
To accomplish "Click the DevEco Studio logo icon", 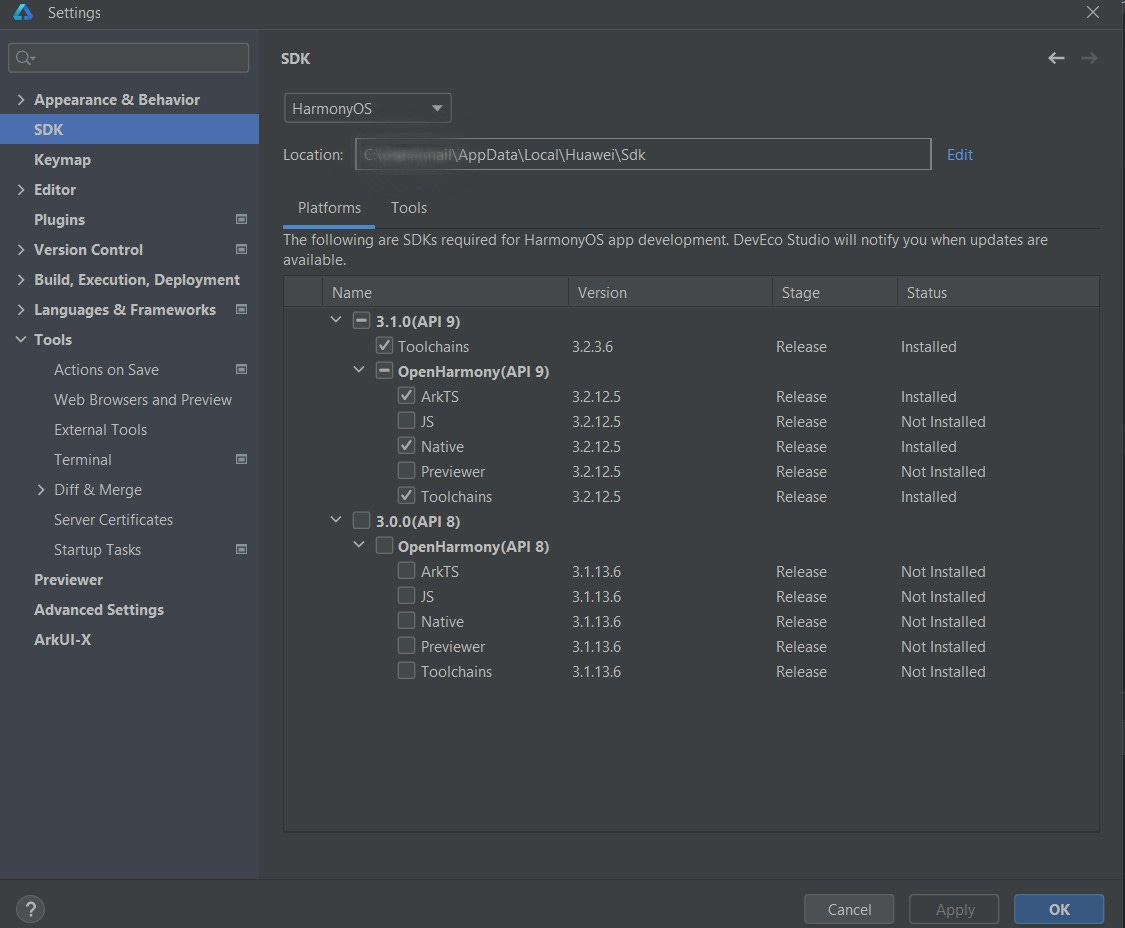I will 23,12.
